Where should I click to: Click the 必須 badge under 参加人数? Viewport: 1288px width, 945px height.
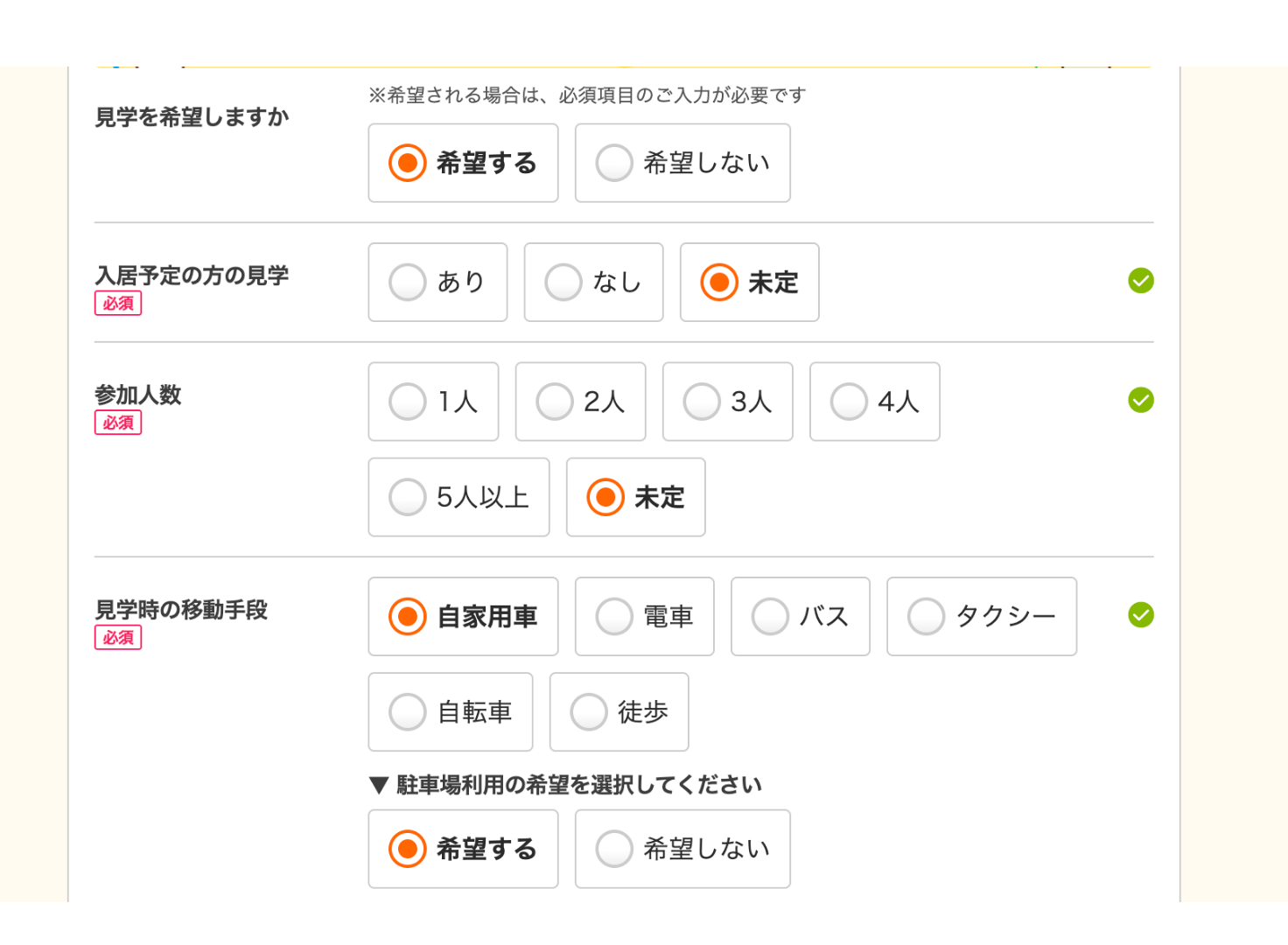(117, 423)
